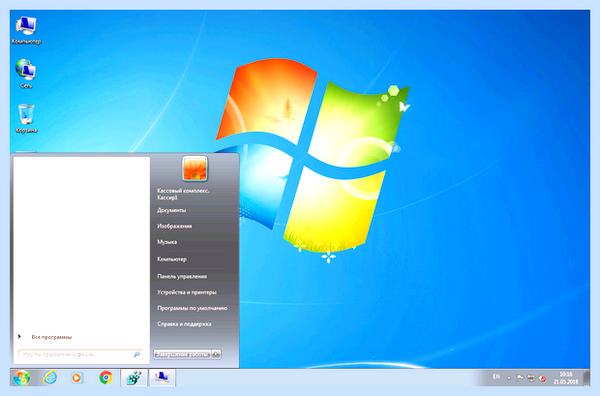Click the Завершение работы button
The image size is (600, 396).
point(182,355)
